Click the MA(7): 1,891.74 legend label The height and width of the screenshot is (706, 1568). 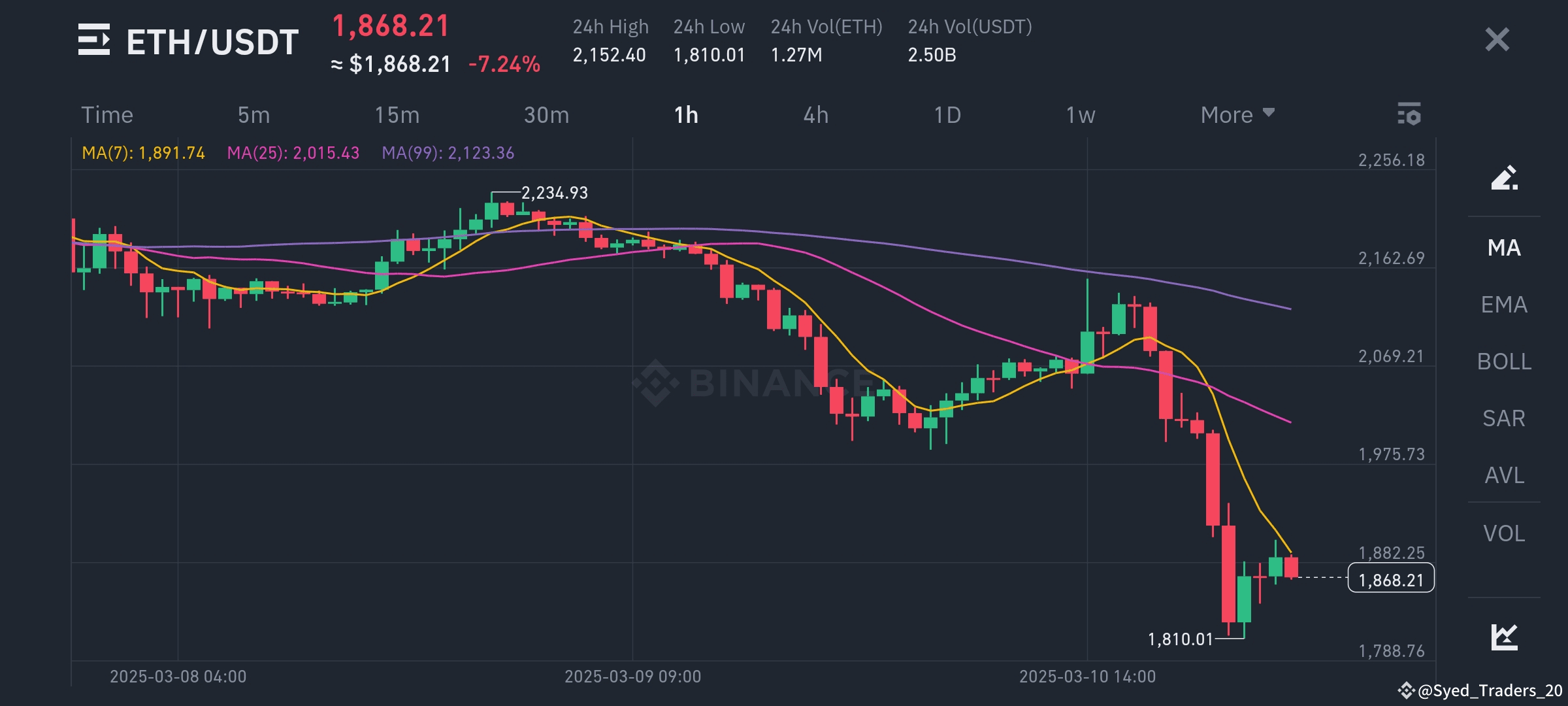[143, 153]
